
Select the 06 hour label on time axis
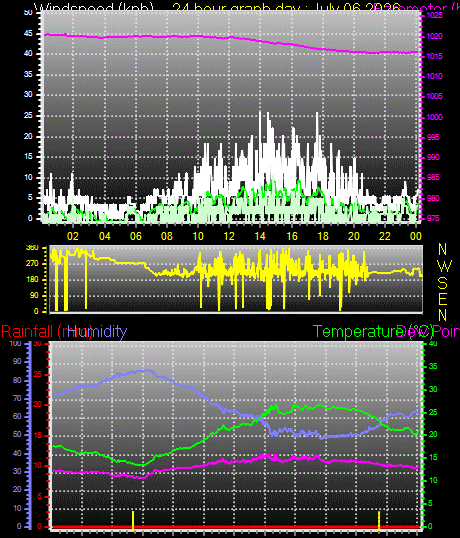135,236
